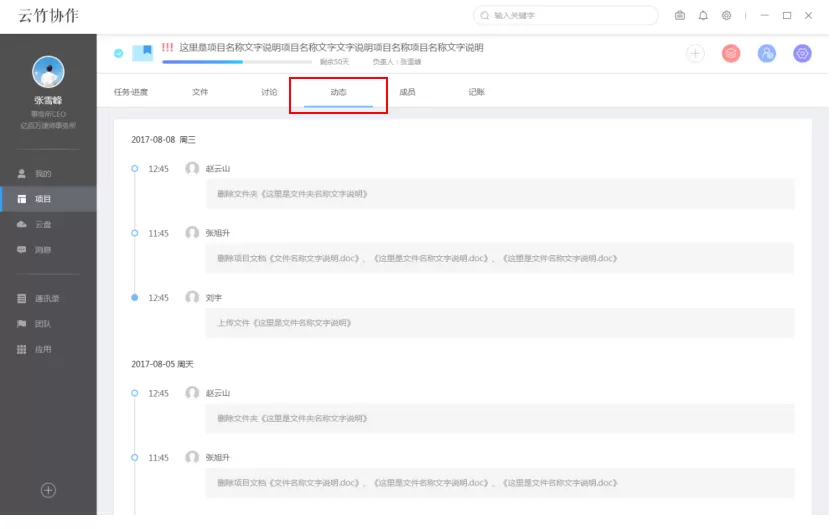The image size is (835, 529).
Task: Click name 张旭升 under 2017-08-08
Action: click(218, 233)
